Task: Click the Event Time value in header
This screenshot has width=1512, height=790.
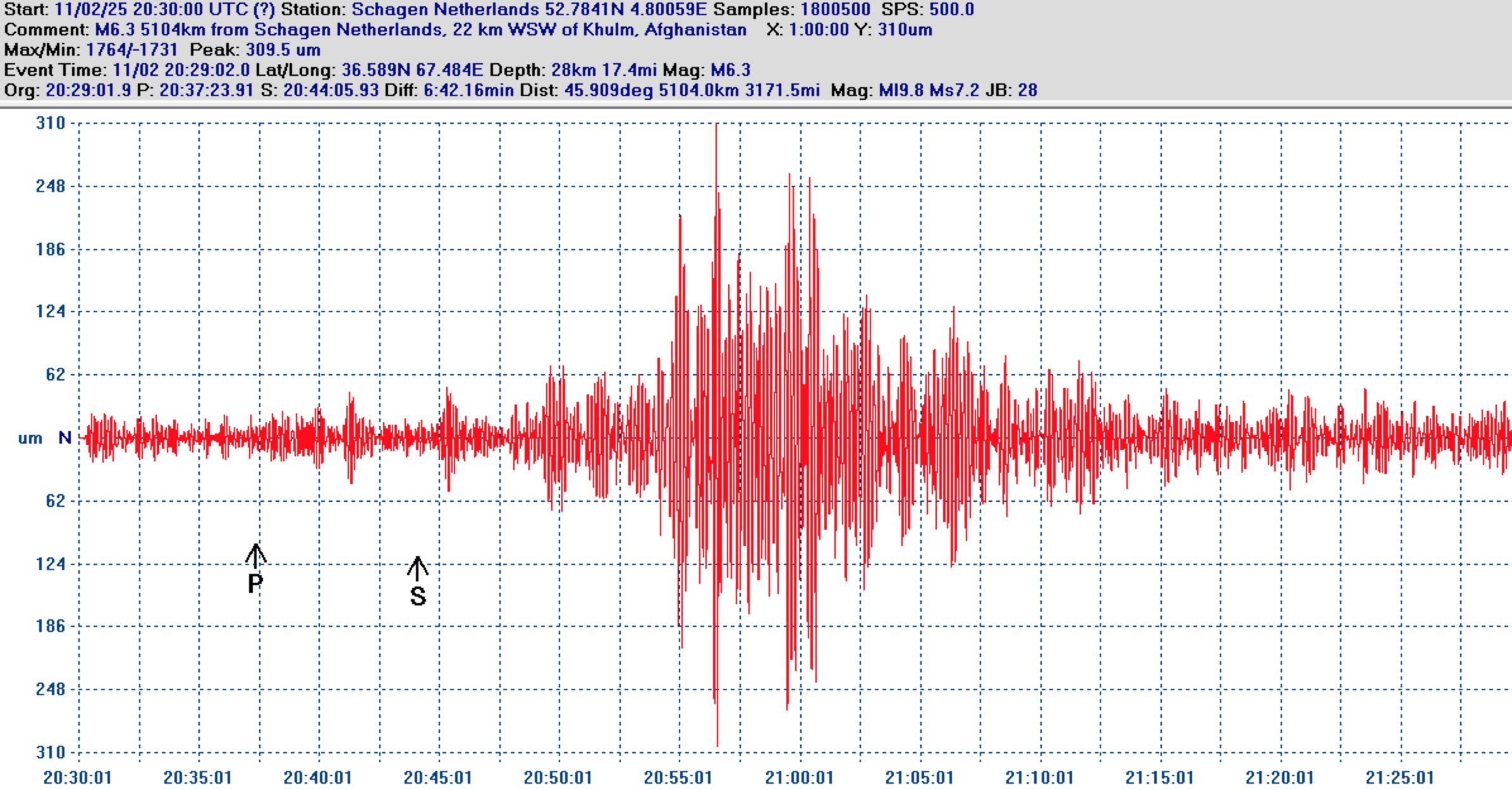Action: [181, 70]
